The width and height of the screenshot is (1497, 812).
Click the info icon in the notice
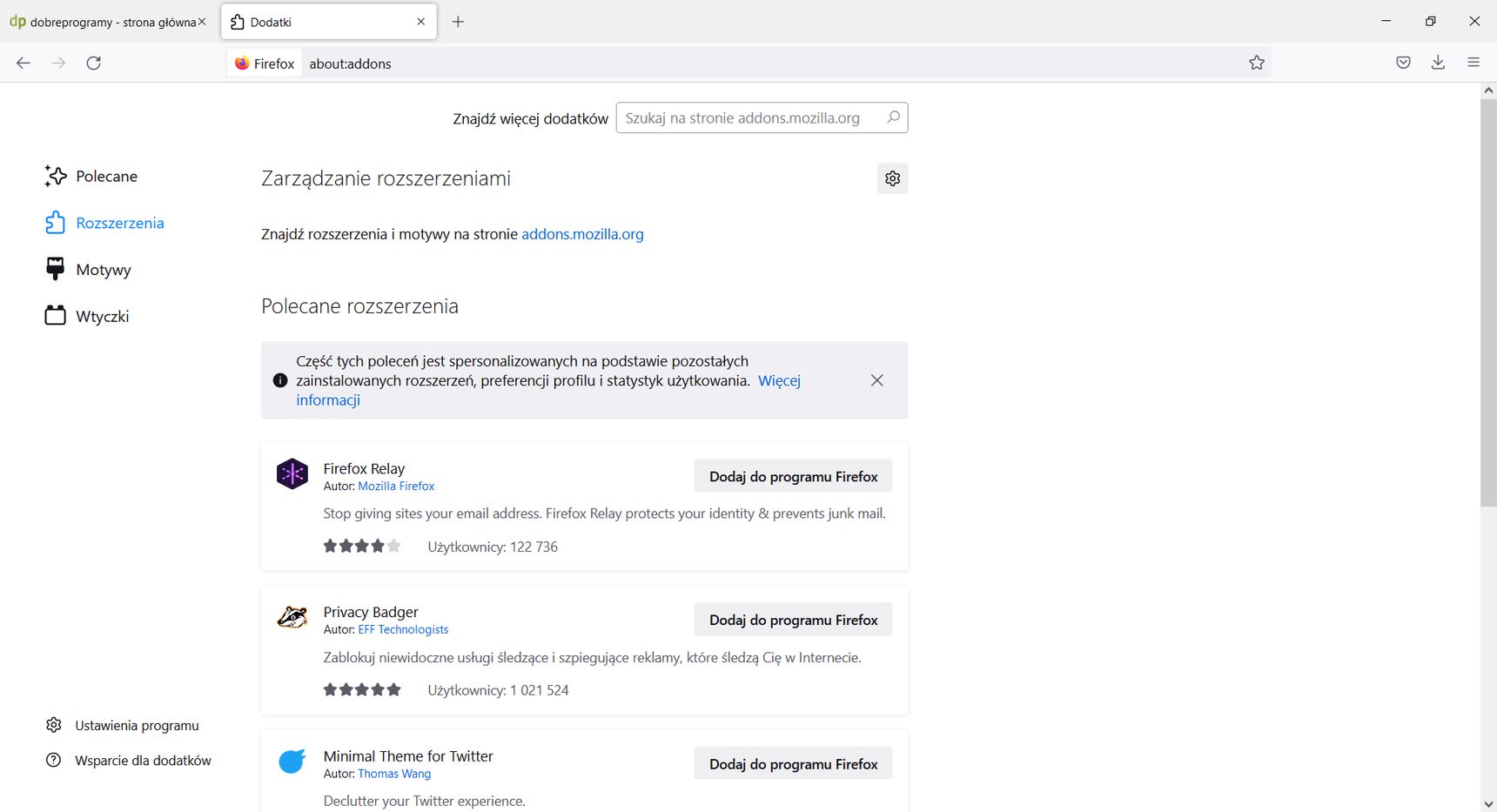point(280,380)
